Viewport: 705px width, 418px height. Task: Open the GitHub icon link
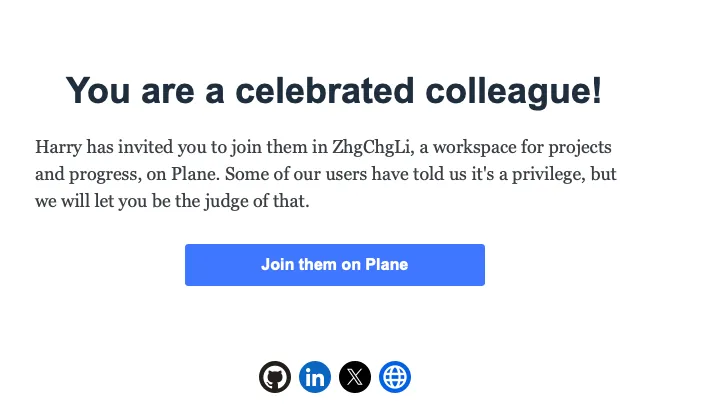click(x=275, y=377)
